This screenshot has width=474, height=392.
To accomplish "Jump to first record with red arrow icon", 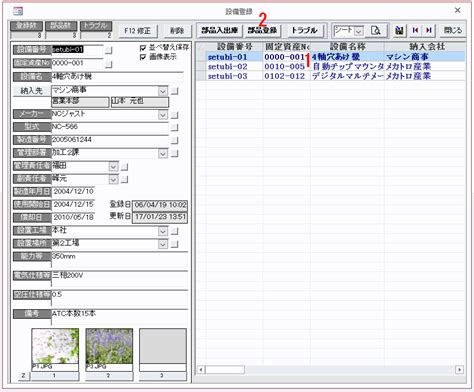I will [415, 30].
